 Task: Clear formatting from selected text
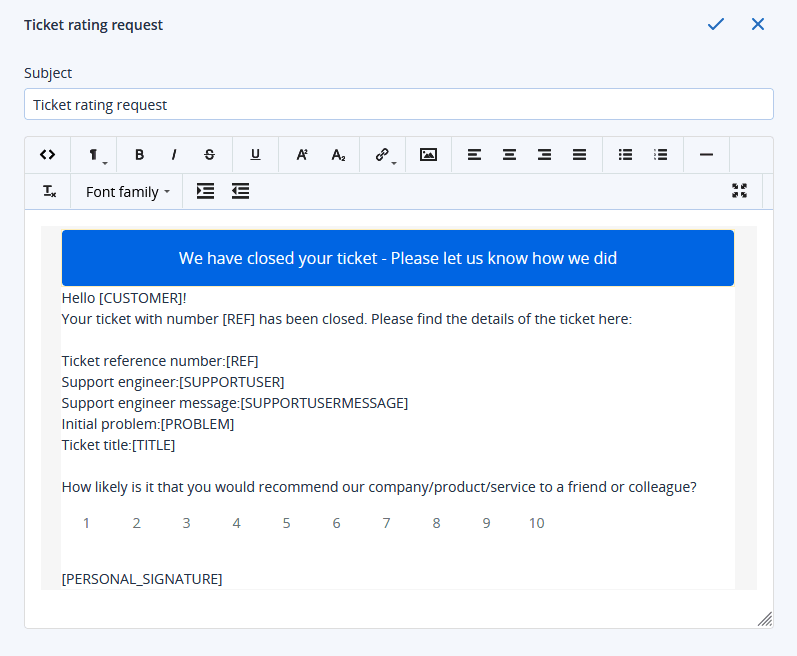49,192
